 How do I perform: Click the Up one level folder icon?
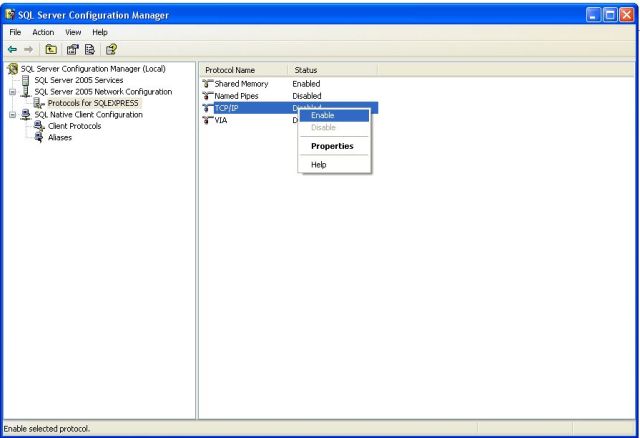[x=51, y=49]
